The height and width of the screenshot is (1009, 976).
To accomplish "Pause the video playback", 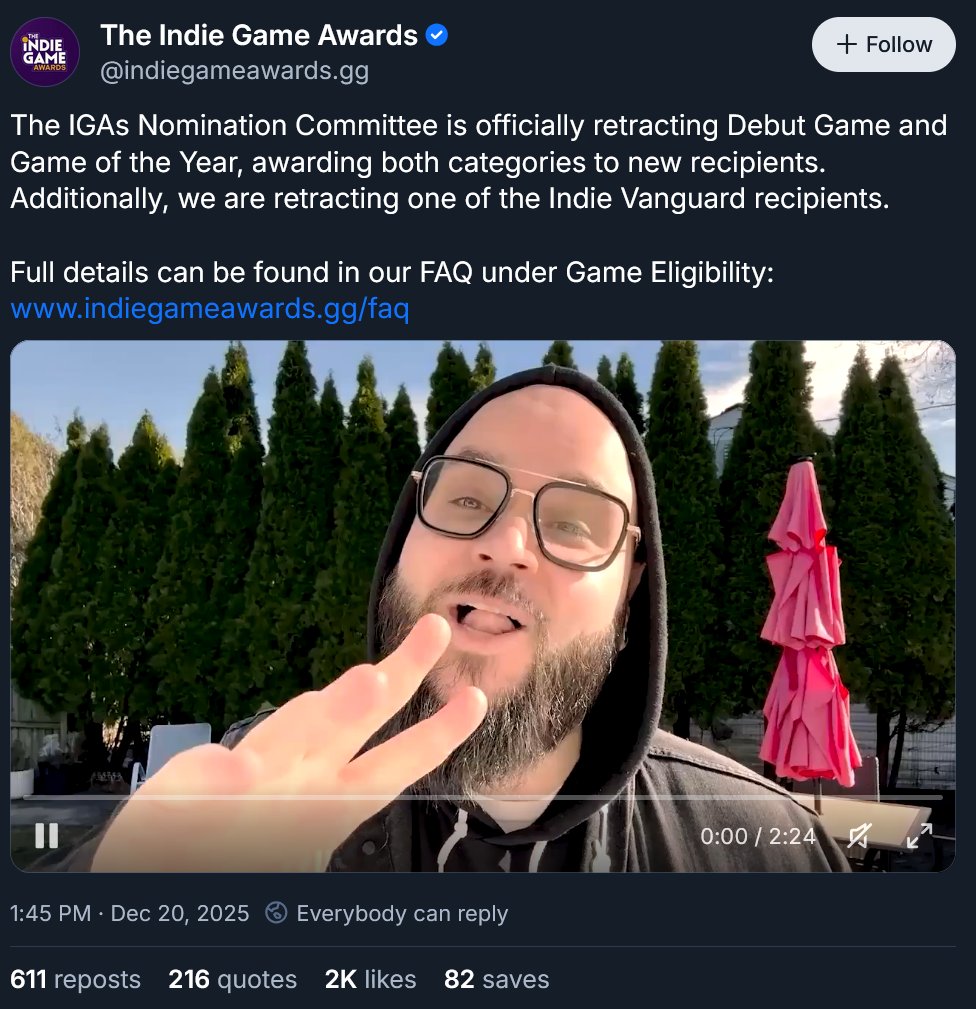I will pos(47,835).
